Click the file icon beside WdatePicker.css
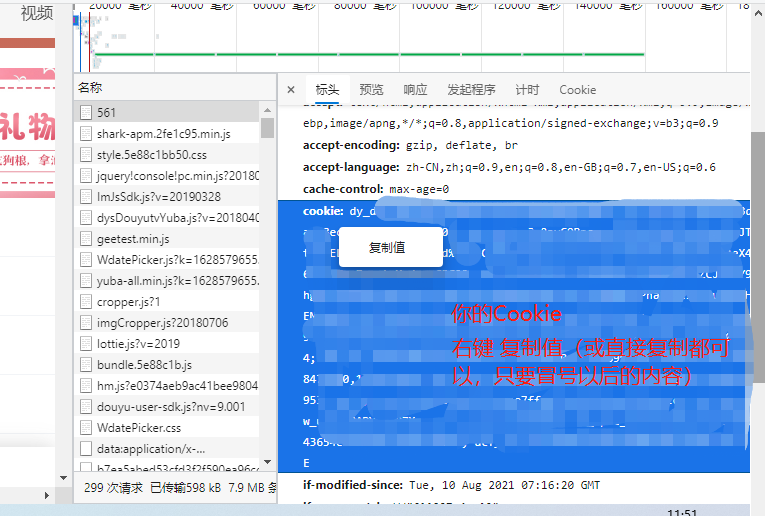 (x=86, y=428)
